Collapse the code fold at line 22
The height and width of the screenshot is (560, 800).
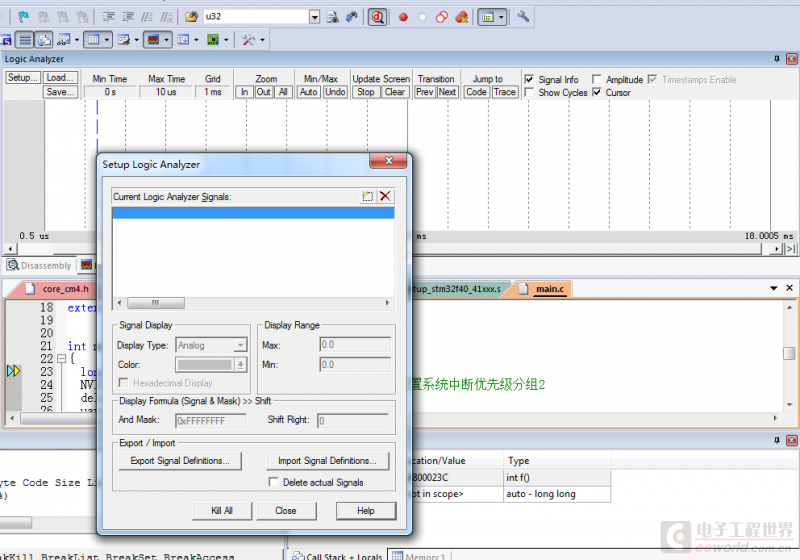coord(62,359)
